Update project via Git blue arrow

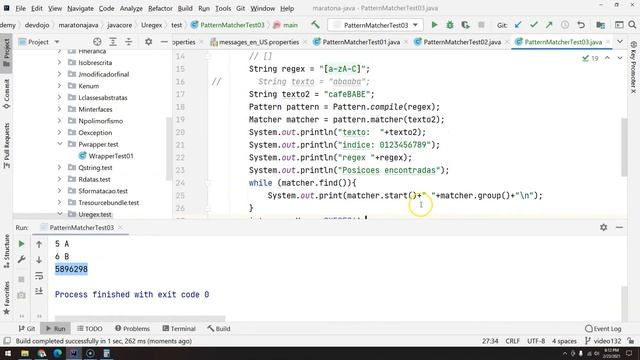pyautogui.click(x=518, y=25)
